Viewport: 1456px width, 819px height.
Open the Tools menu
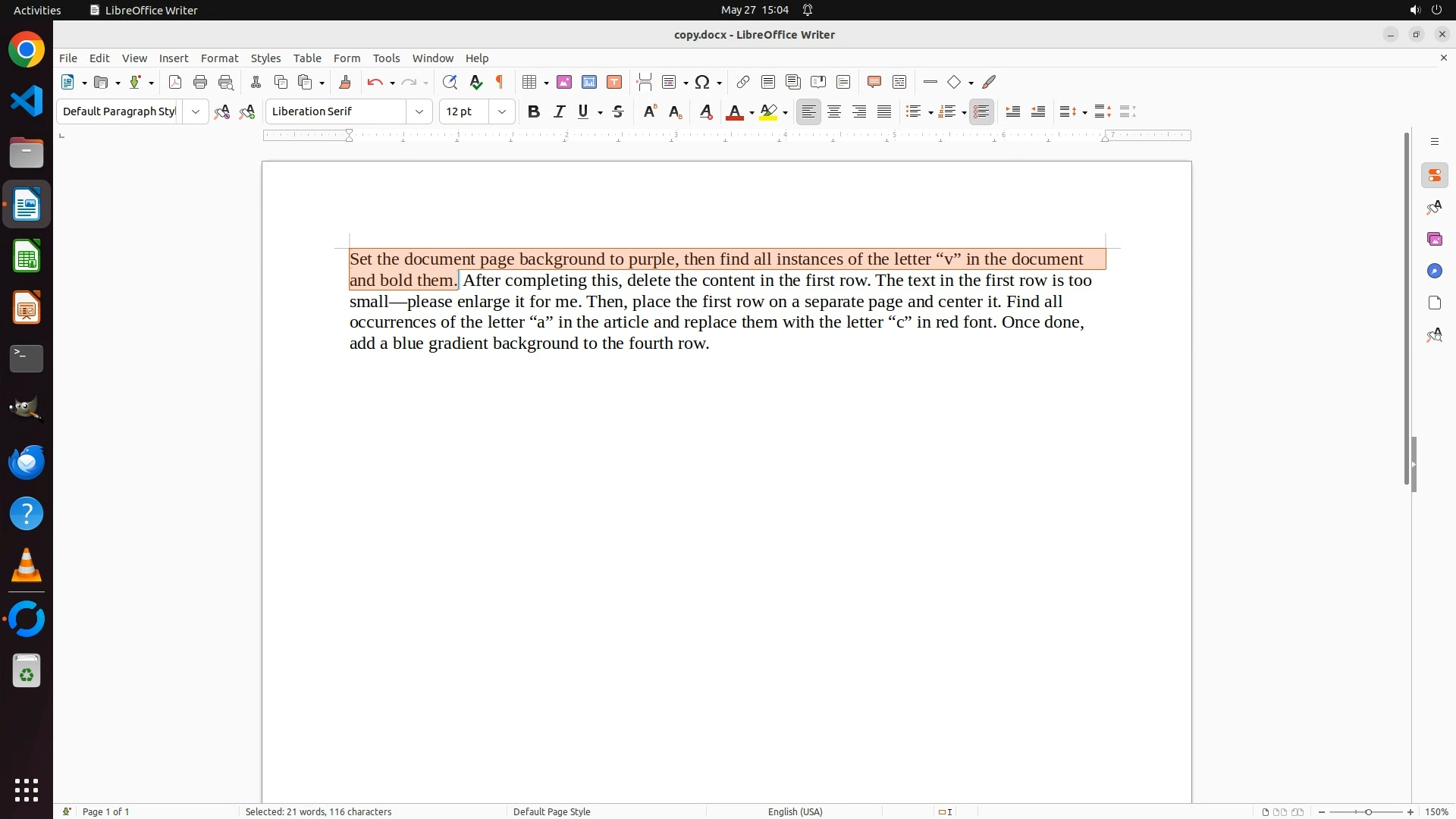(x=386, y=58)
